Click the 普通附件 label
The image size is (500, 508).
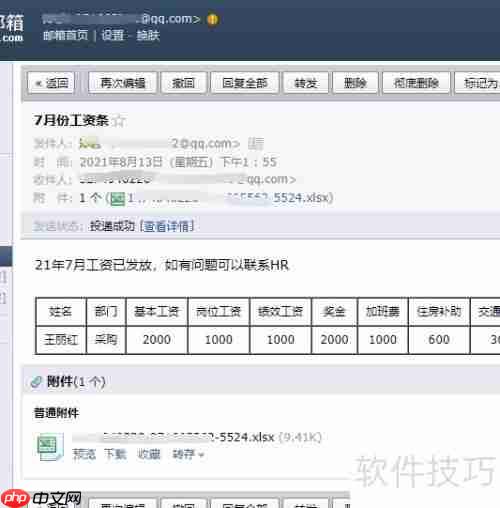click(56, 413)
